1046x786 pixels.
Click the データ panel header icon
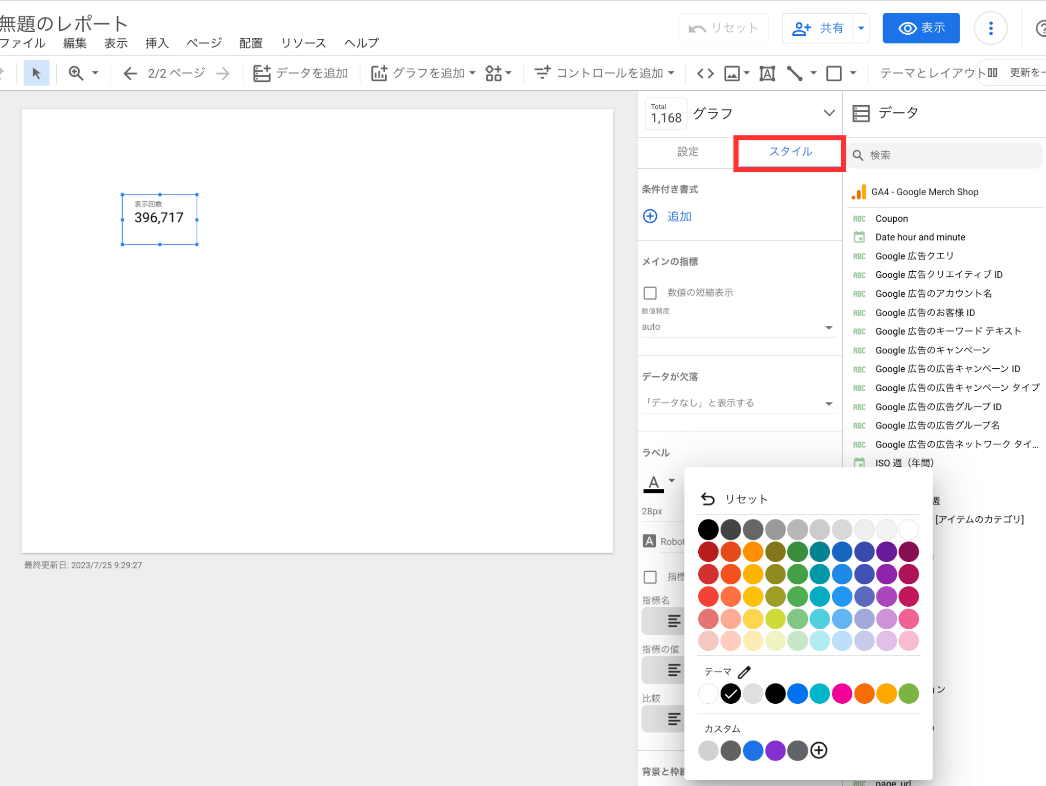861,113
